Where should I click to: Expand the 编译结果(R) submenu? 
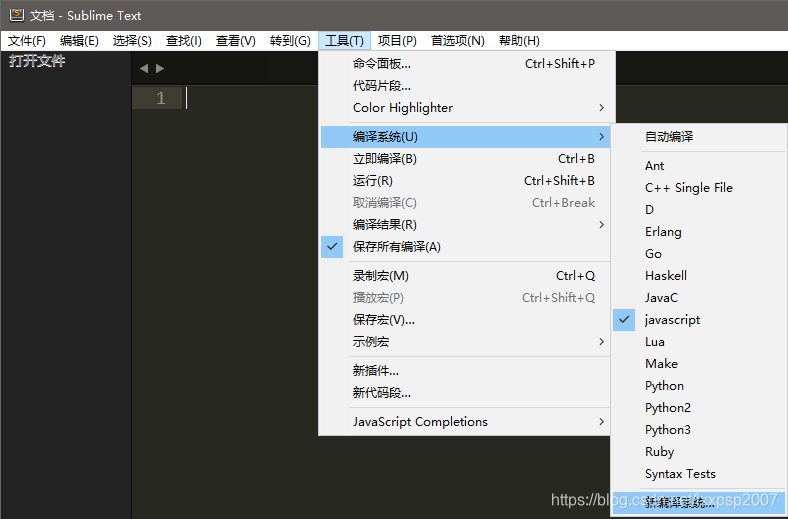[x=465, y=225]
